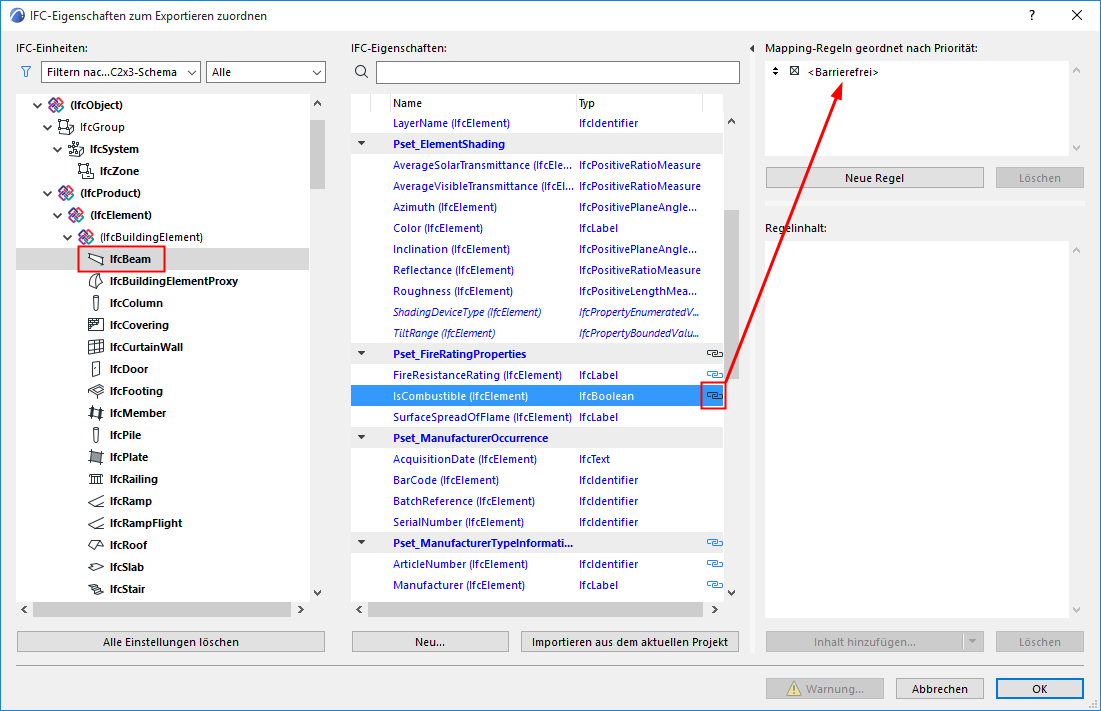Open the Alle dropdown
The height and width of the screenshot is (711, 1101).
tap(265, 72)
